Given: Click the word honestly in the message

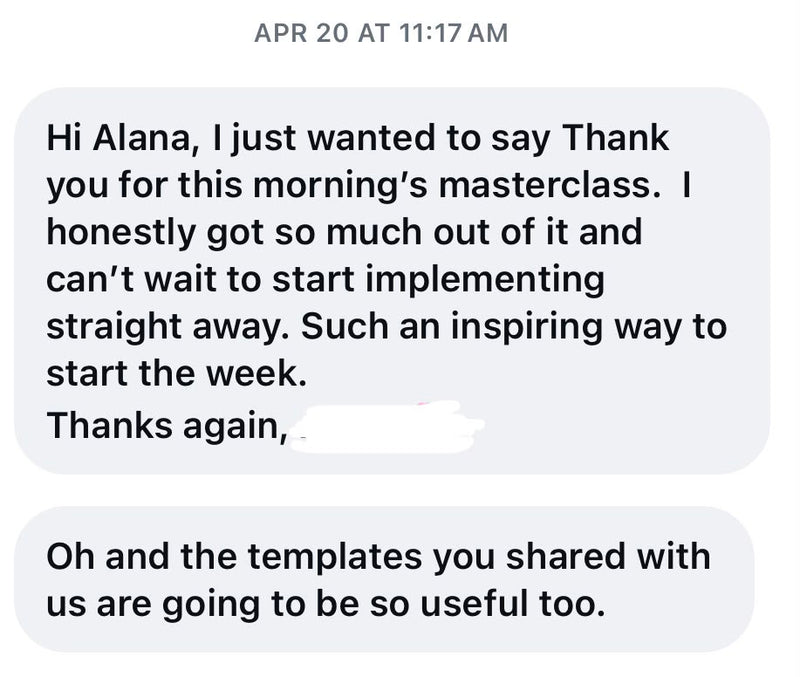Looking at the screenshot, I should pyautogui.click(x=122, y=234).
